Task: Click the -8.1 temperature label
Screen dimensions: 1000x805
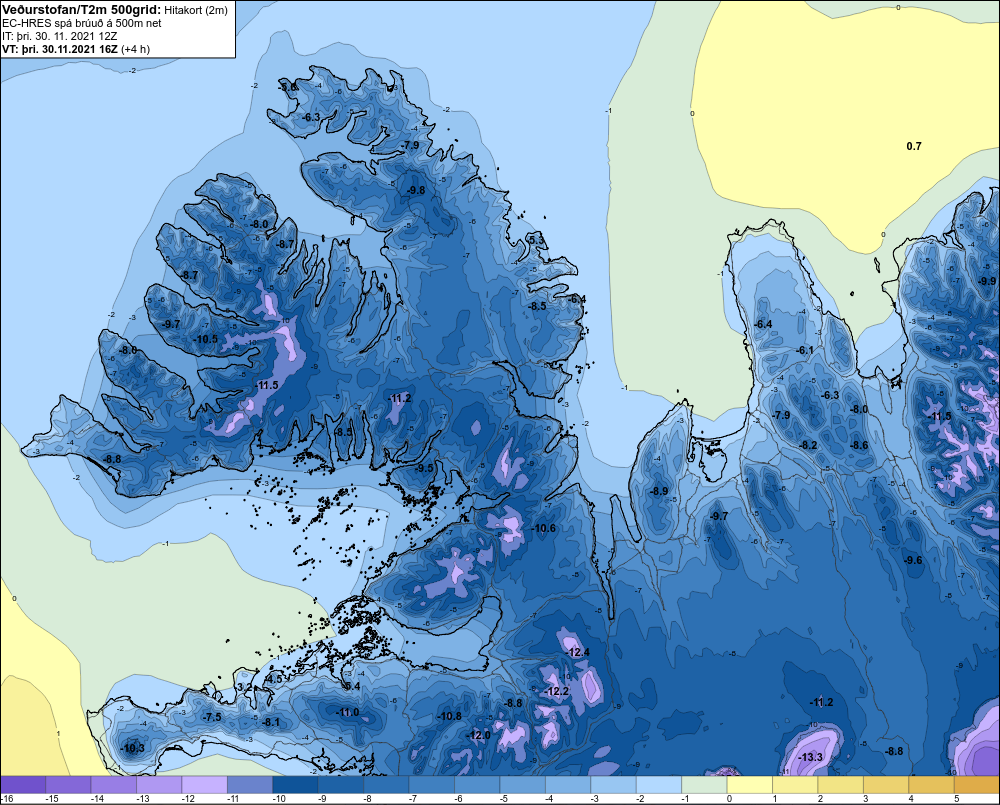Action: [x=271, y=722]
